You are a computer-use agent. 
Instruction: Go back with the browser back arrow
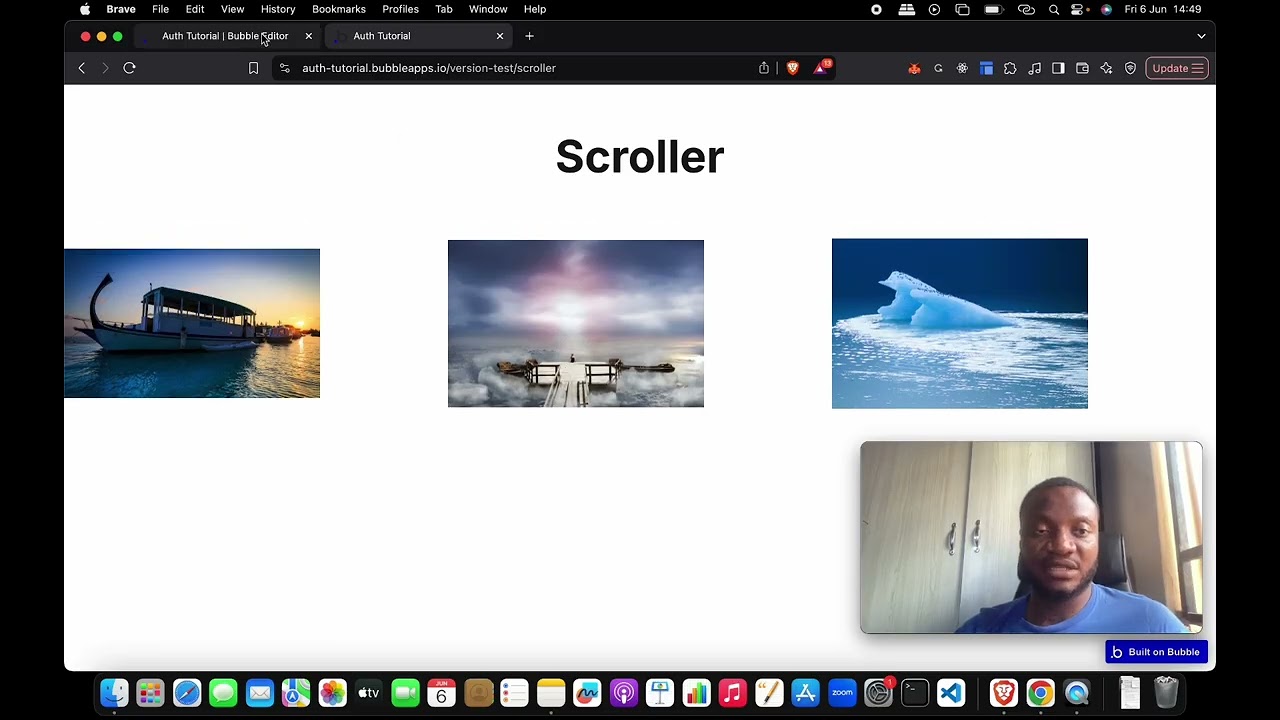[82, 68]
